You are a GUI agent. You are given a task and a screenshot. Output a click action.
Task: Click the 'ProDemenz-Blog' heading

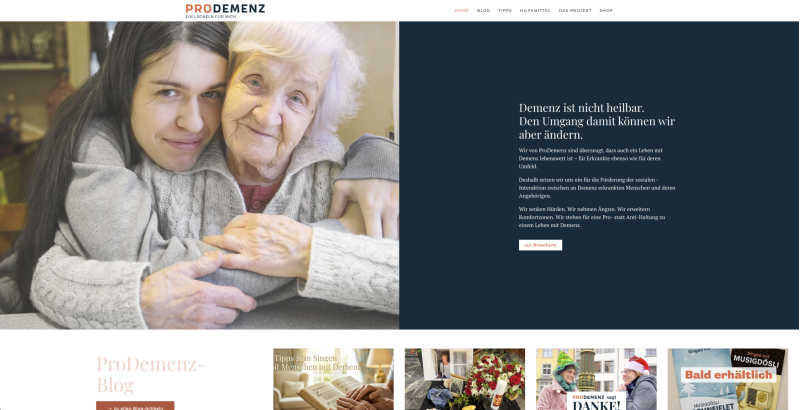point(151,375)
